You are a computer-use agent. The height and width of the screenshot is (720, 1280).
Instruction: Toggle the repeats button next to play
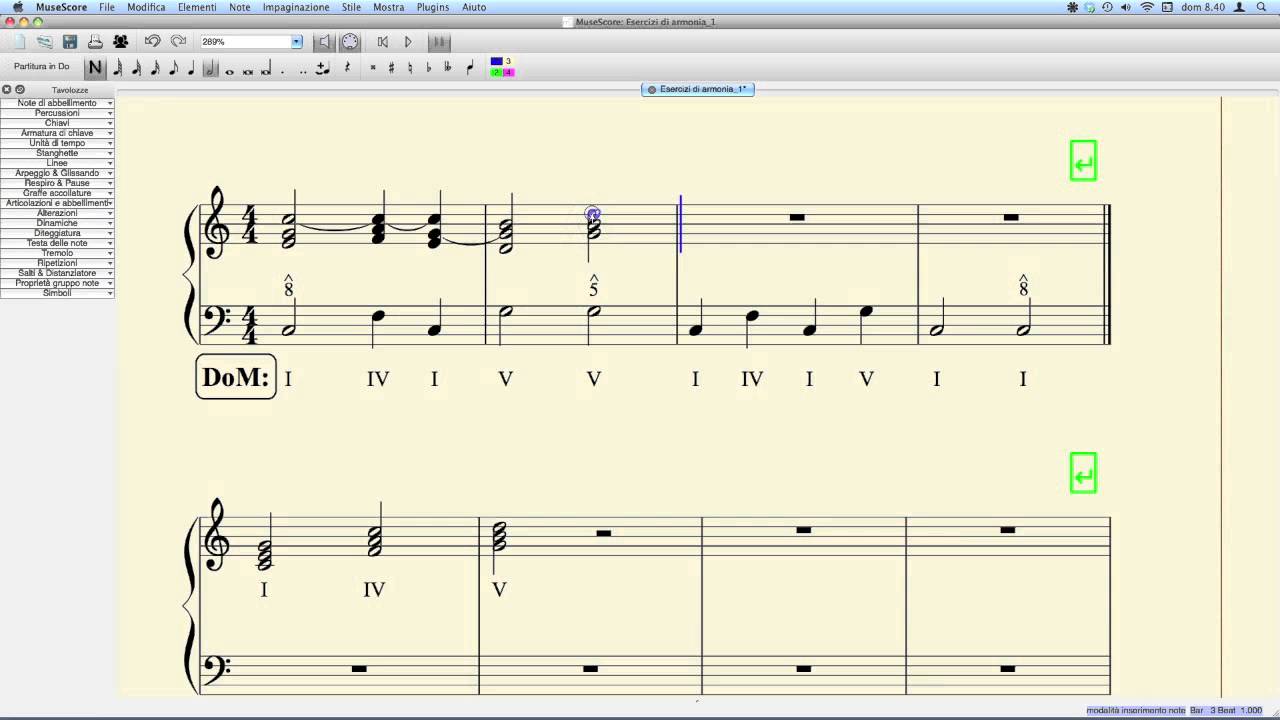click(438, 42)
